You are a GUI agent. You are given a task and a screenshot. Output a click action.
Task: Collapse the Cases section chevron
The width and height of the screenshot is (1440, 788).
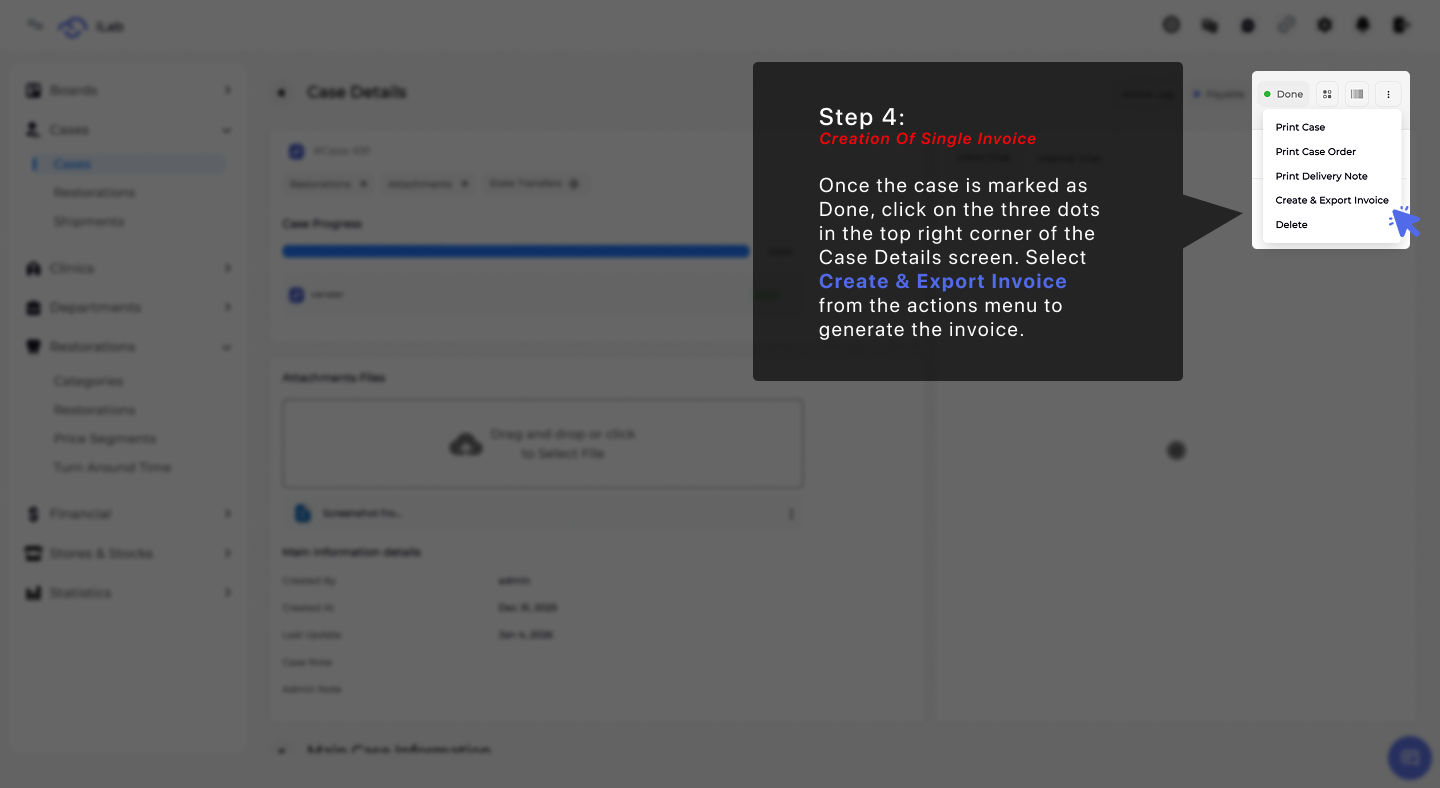228,130
